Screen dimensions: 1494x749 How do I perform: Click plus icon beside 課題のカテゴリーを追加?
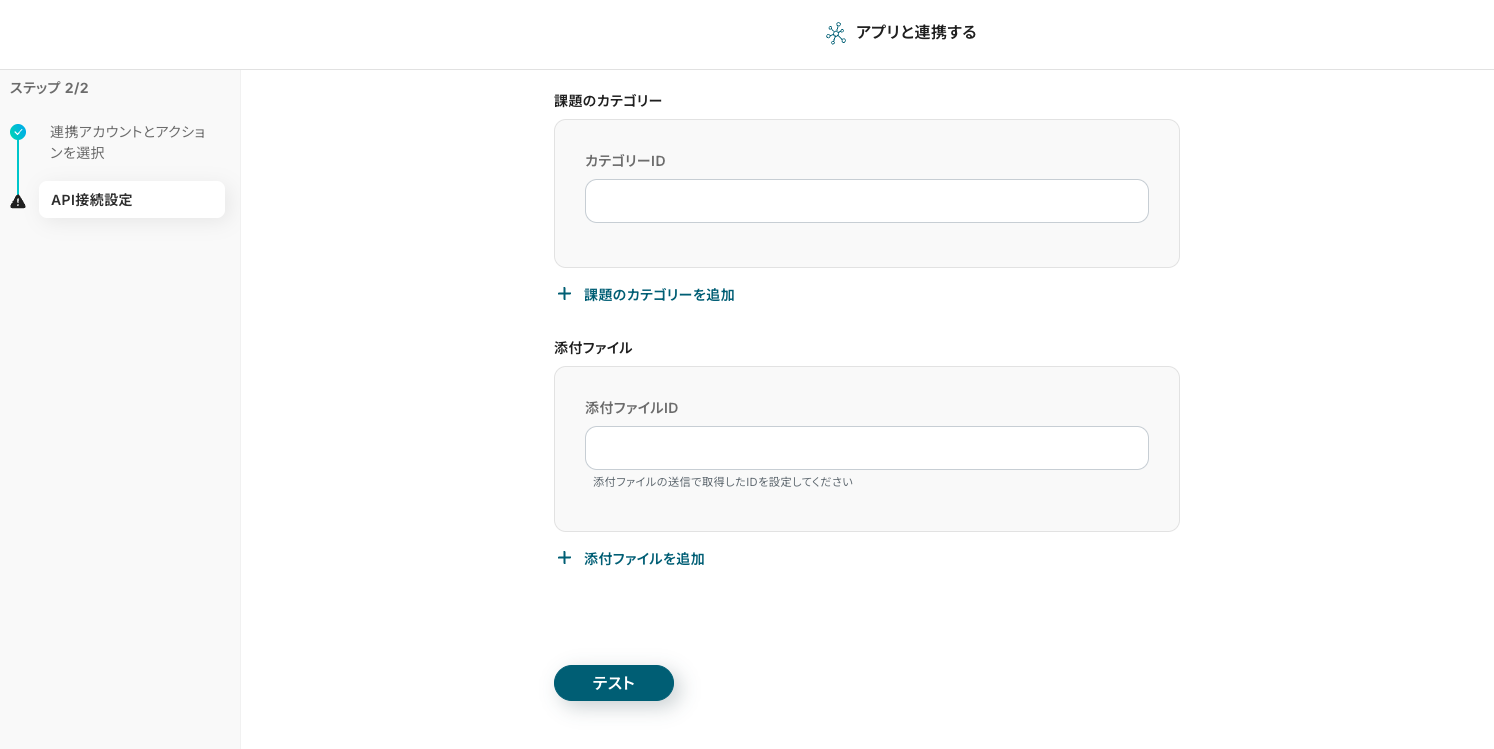click(564, 294)
